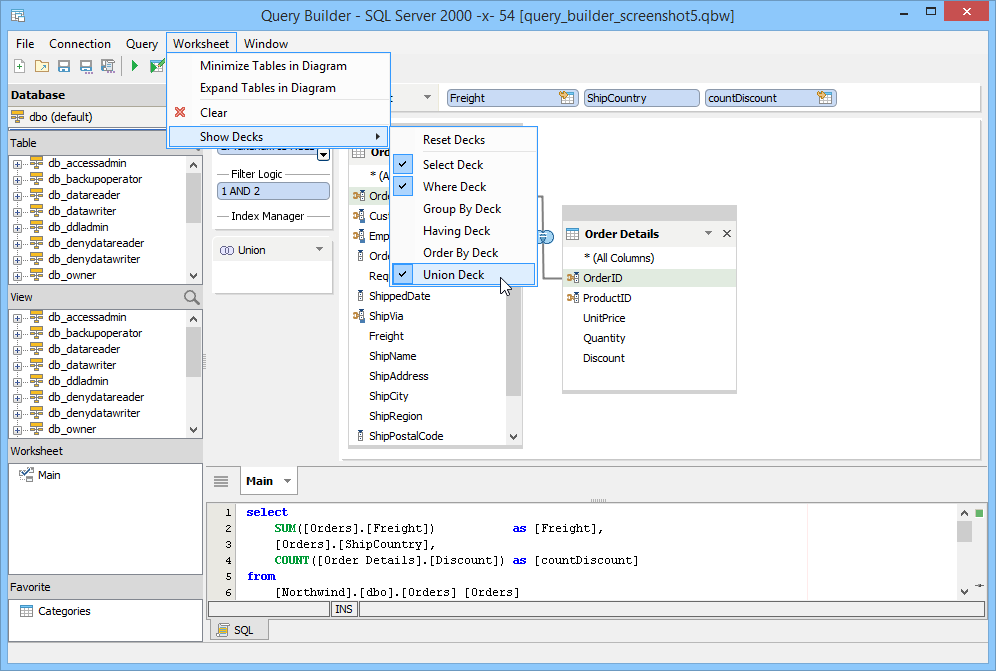Close the Order Details table box
996x671 pixels.
pyautogui.click(x=727, y=234)
